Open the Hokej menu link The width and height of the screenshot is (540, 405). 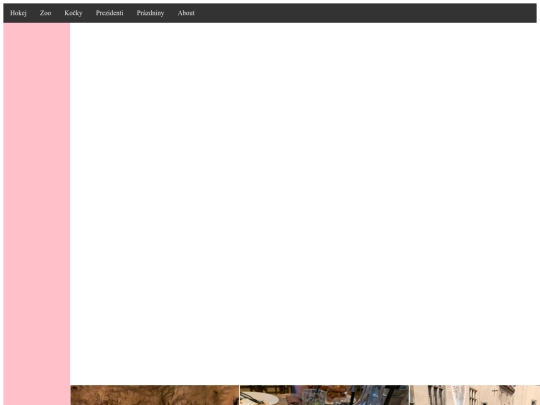(18, 13)
